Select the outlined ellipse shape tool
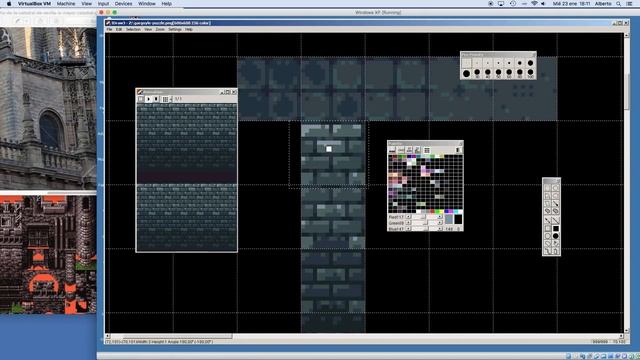 pyautogui.click(x=548, y=236)
